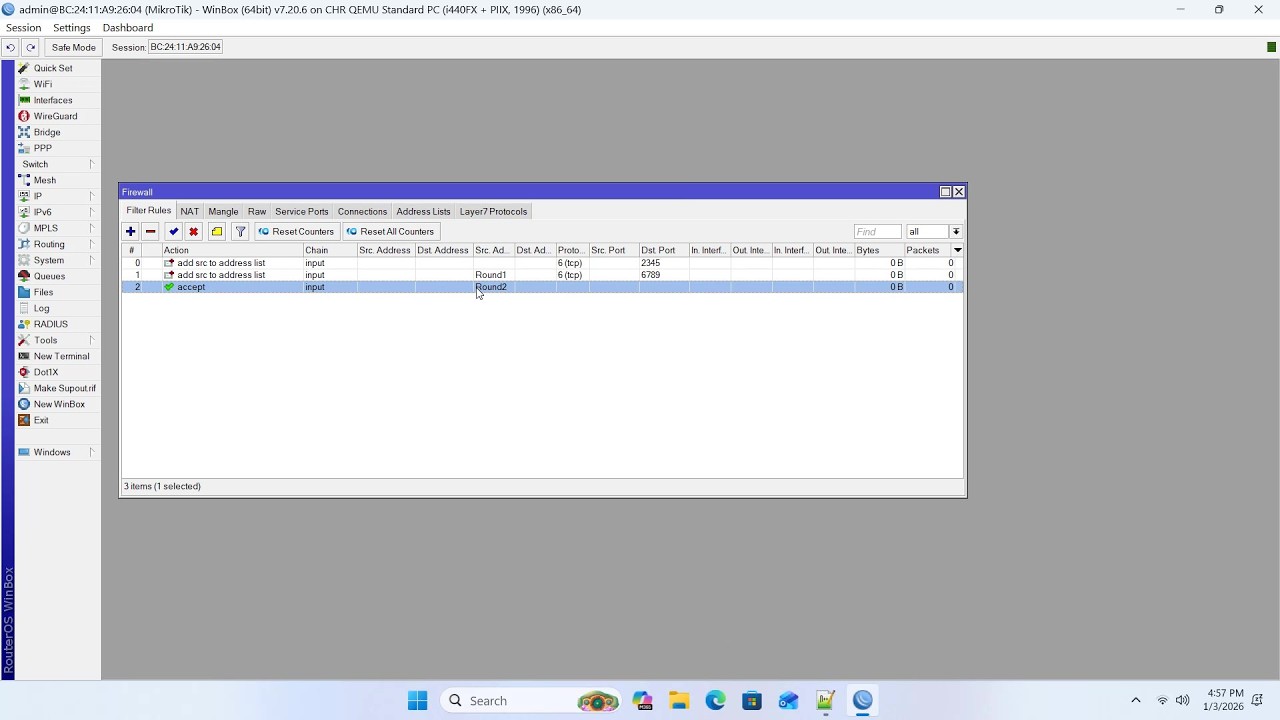1280x720 pixels.
Task: Click Reset Counters button
Action: 296,231
